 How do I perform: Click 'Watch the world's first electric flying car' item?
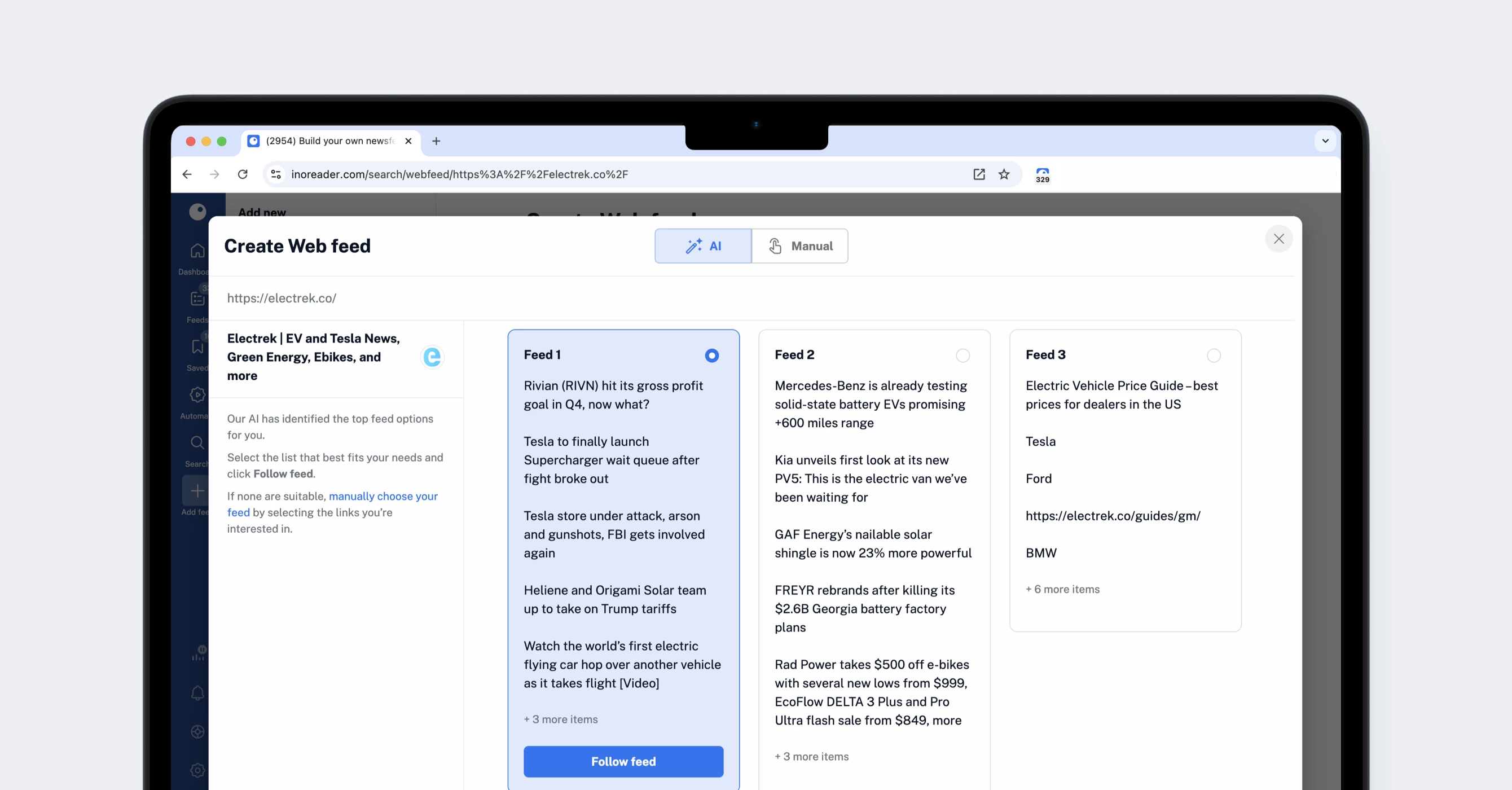(x=622, y=665)
